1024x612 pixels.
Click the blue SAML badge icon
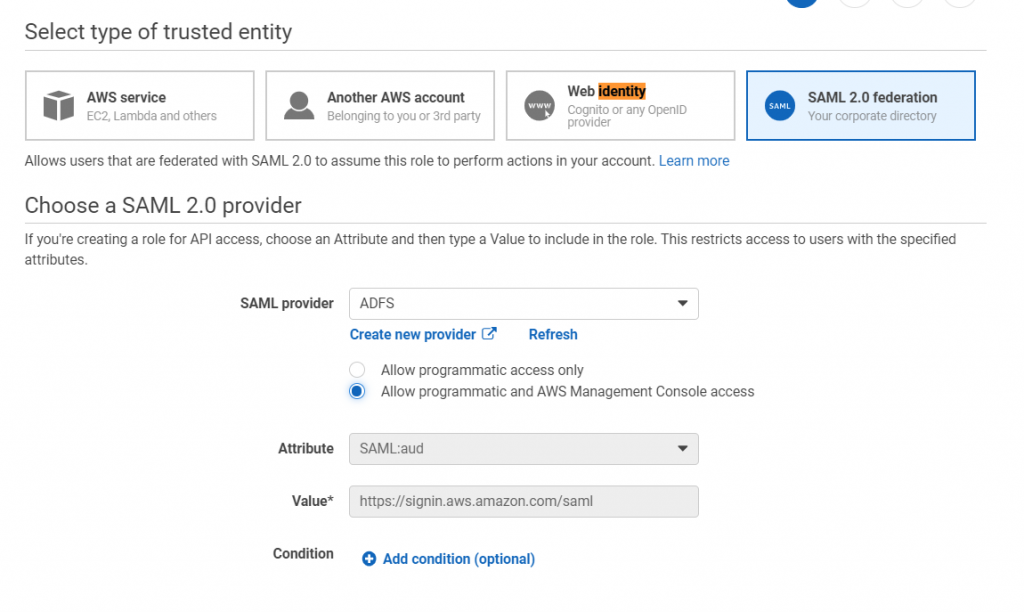pos(780,106)
